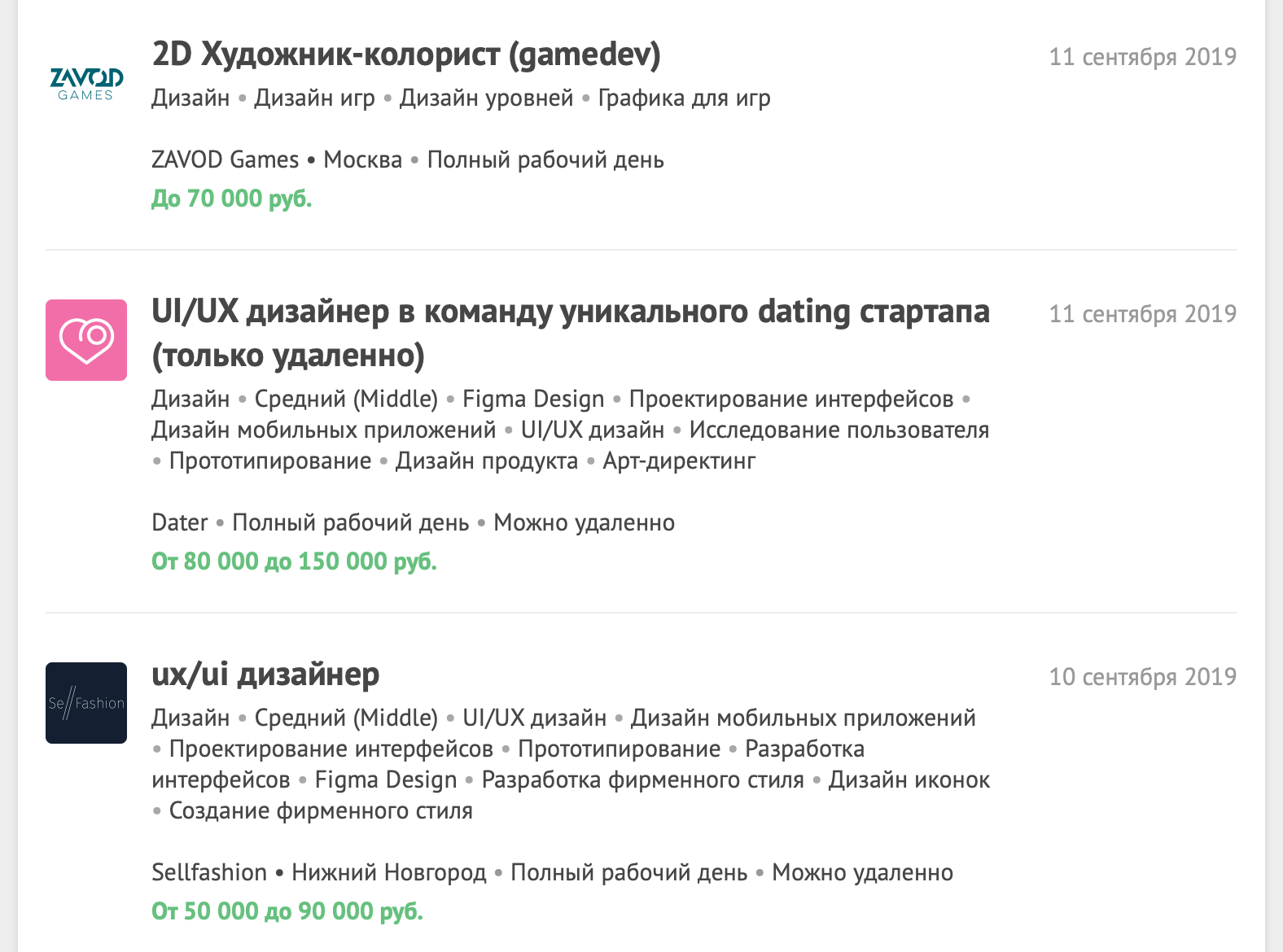This screenshot has width=1283, height=952.
Task: Click the SellFashion dark company logo
Action: point(85,703)
